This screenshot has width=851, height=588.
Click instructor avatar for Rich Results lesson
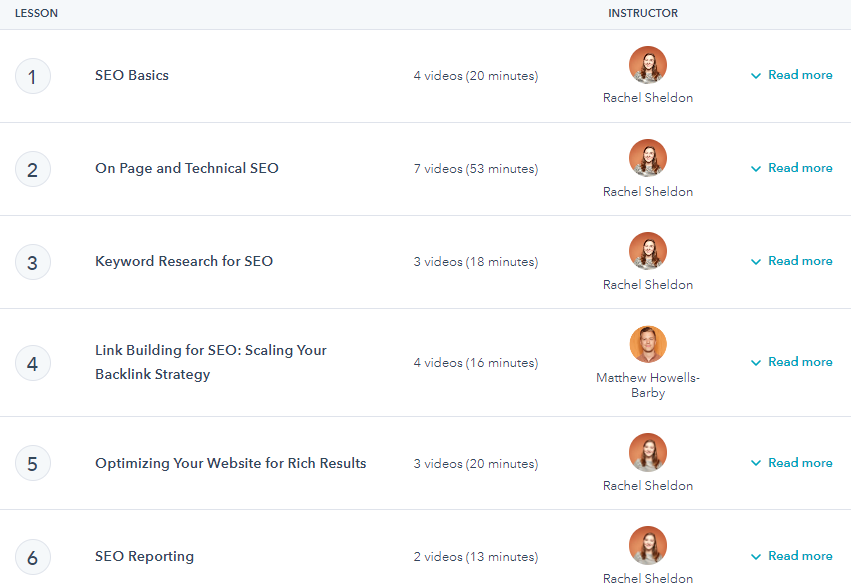[648, 452]
